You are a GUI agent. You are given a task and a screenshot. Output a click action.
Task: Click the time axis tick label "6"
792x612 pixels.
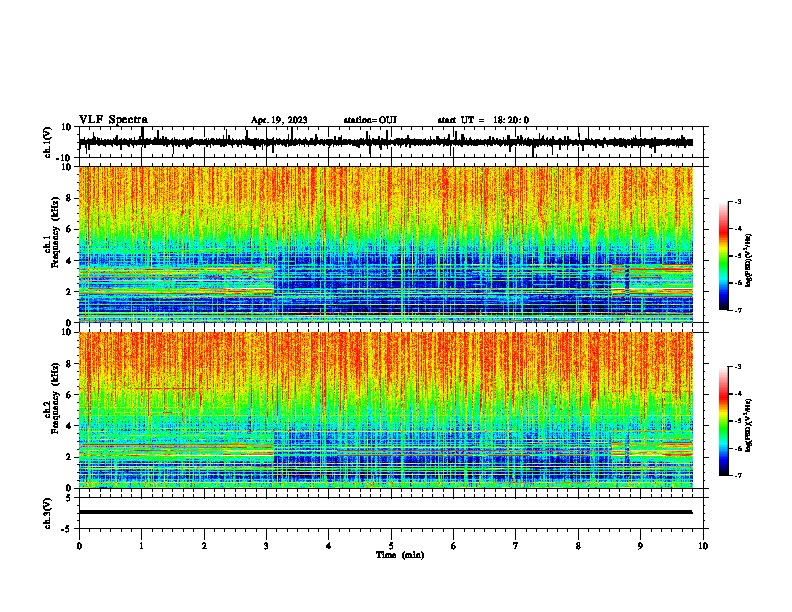[453, 546]
